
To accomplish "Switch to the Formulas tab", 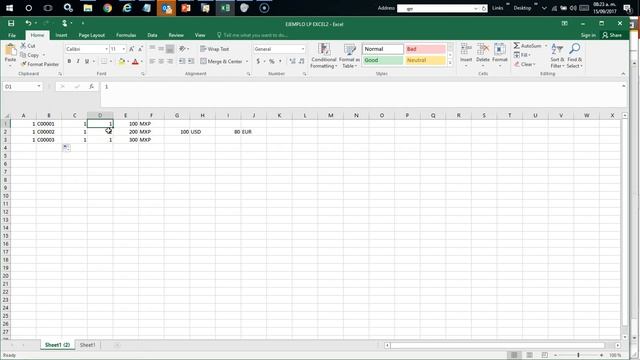I will point(126,36).
